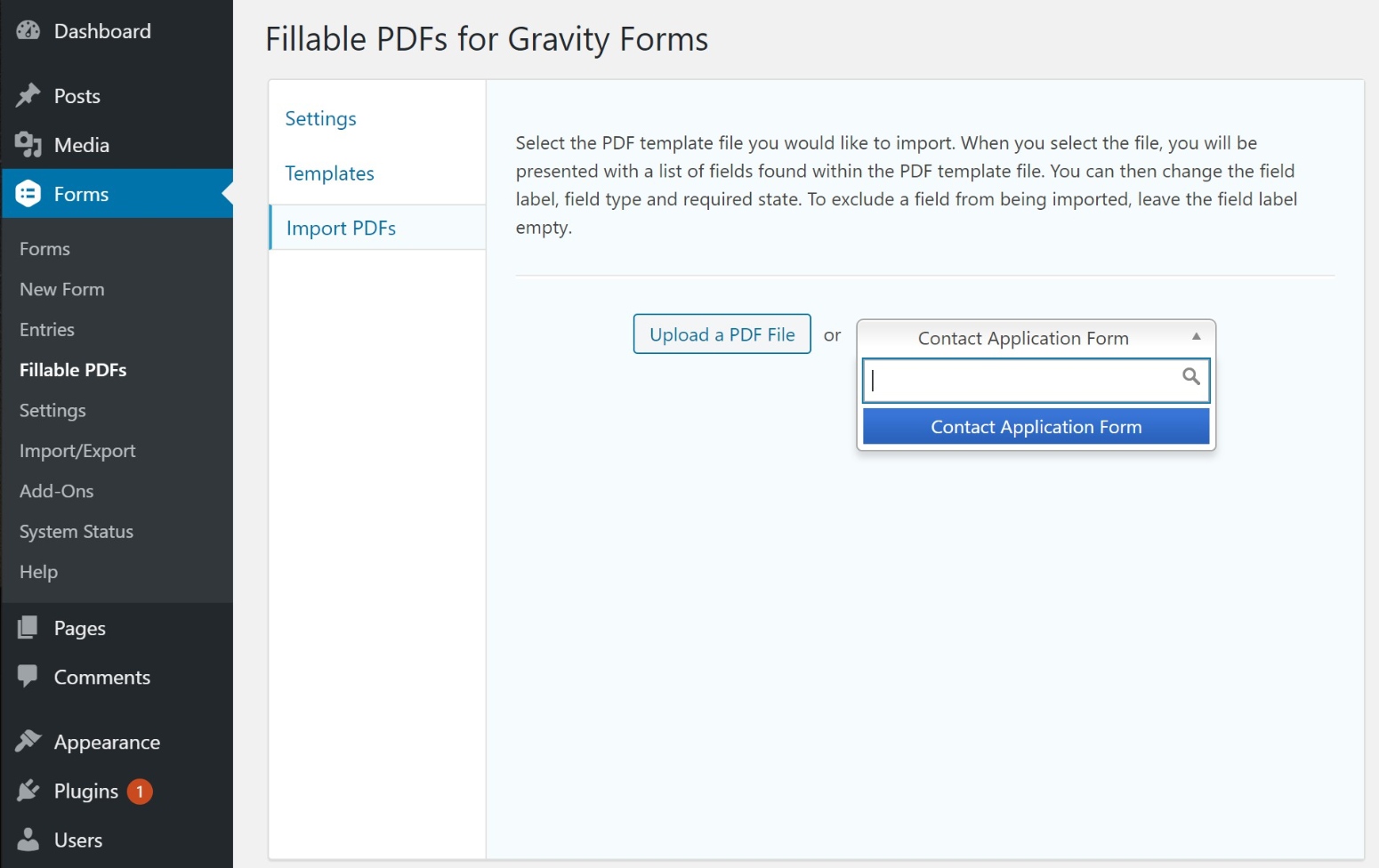Image resolution: width=1379 pixels, height=868 pixels.
Task: Select Contact Application Form from the dropdown list
Action: pos(1035,426)
